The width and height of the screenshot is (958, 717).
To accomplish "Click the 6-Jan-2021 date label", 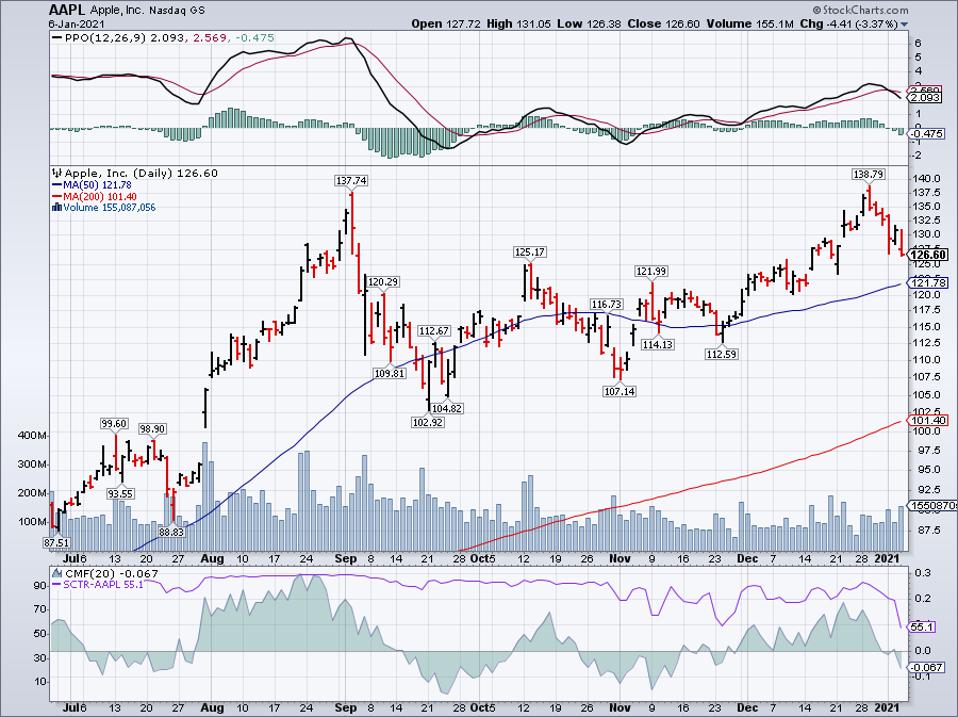I will 76,24.
